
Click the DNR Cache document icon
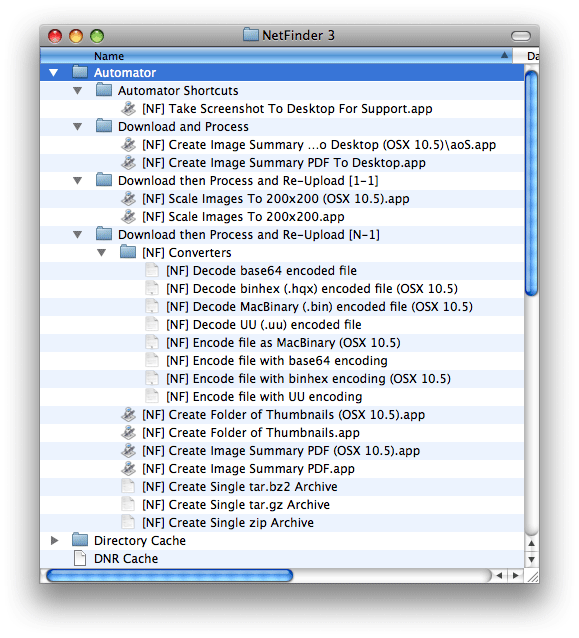coord(80,558)
